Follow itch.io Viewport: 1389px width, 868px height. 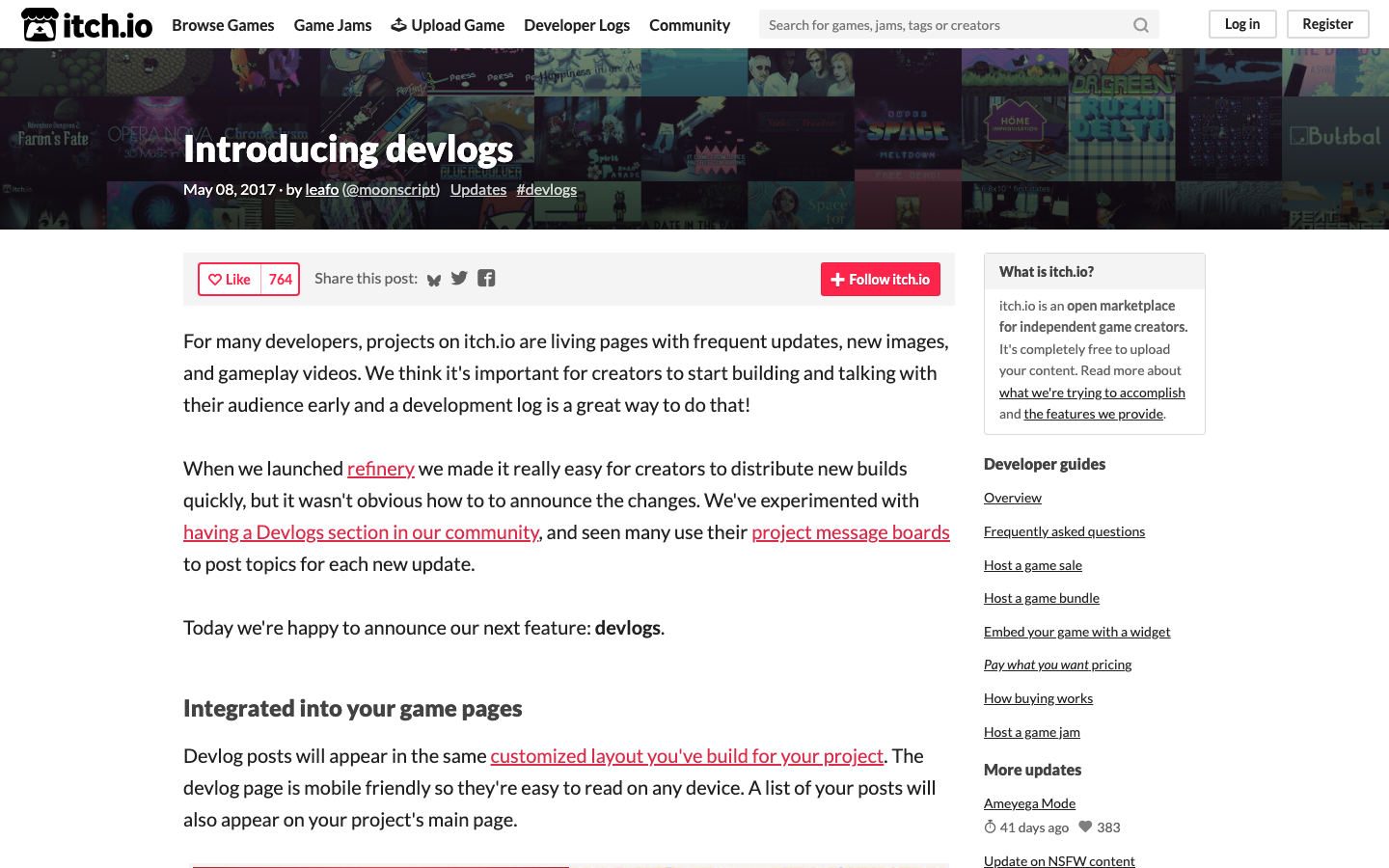tap(881, 280)
